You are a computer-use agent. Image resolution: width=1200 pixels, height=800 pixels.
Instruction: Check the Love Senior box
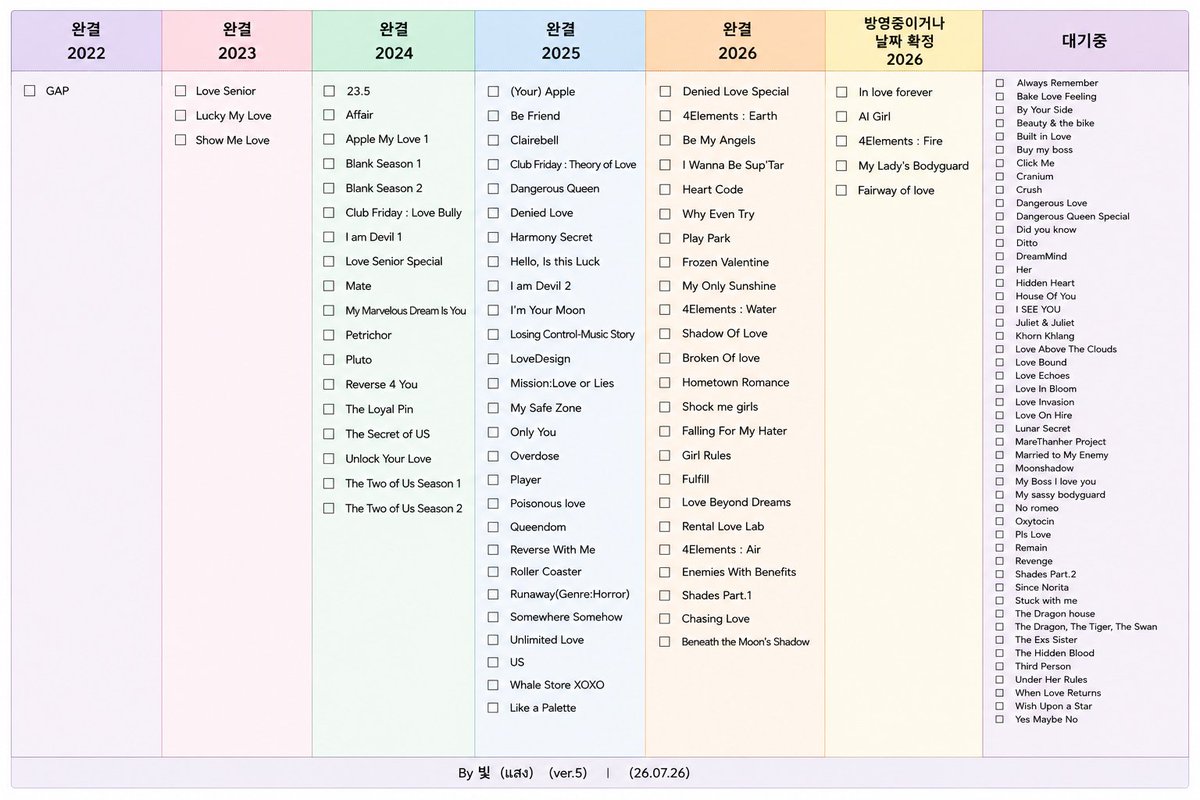pos(180,91)
